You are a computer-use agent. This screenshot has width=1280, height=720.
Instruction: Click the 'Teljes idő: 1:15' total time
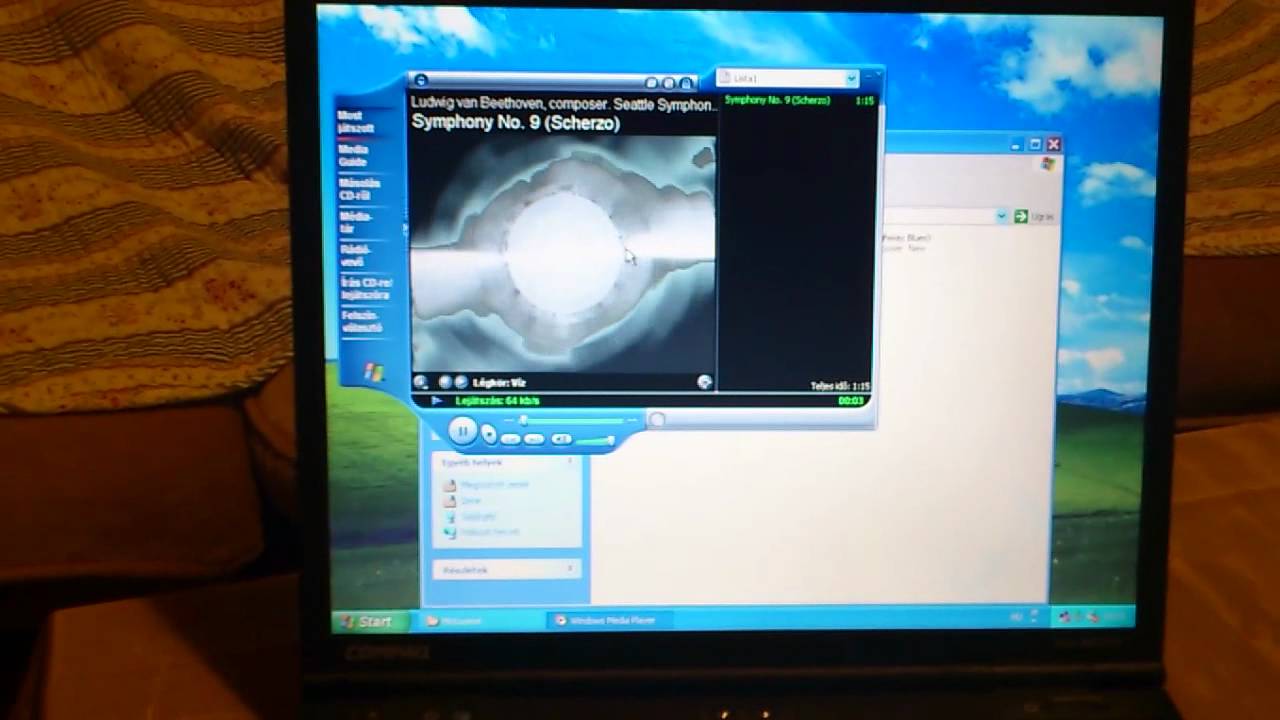point(839,386)
